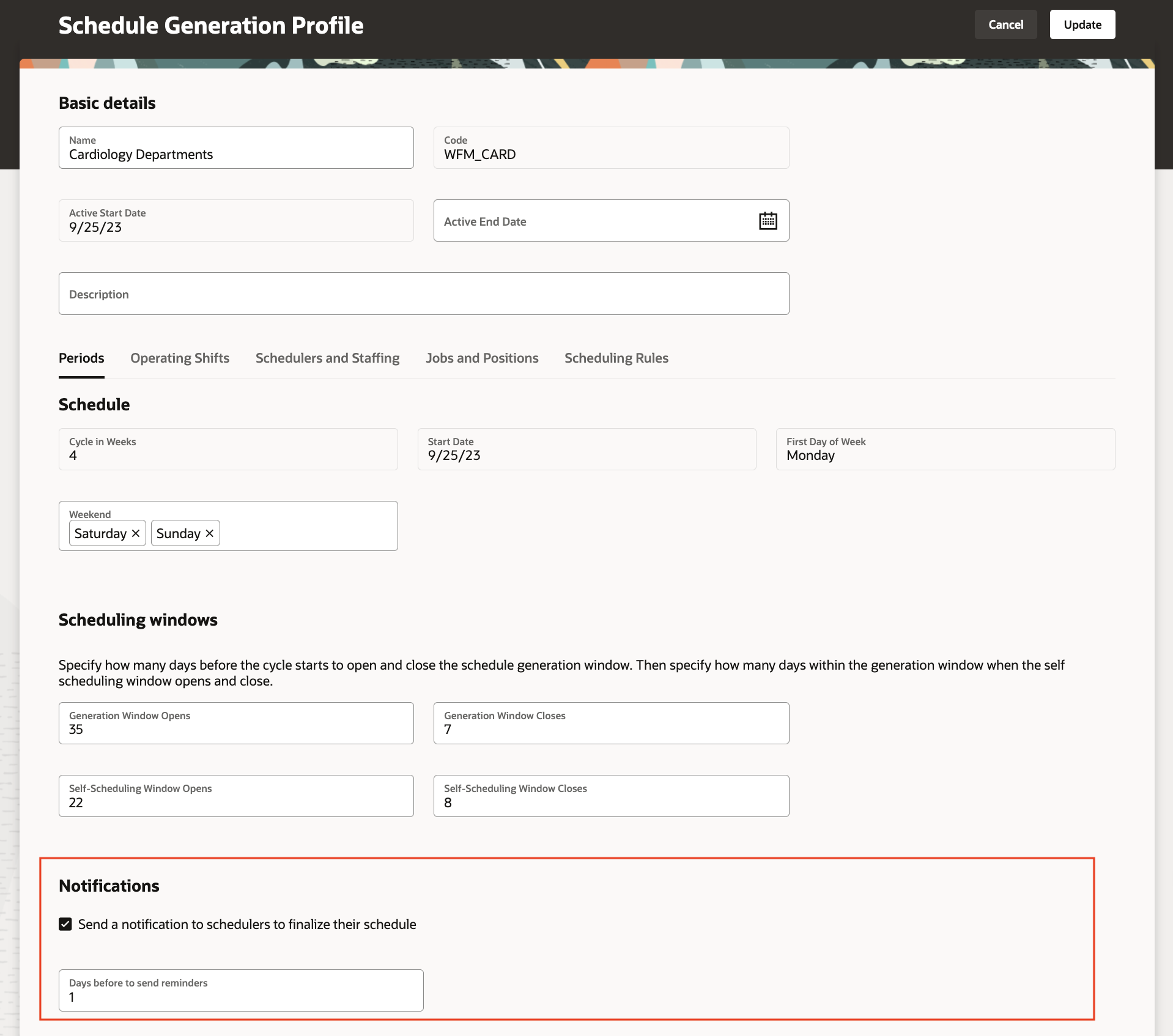
Task: Open the Schedulers and Staffing tab
Action: coord(327,358)
